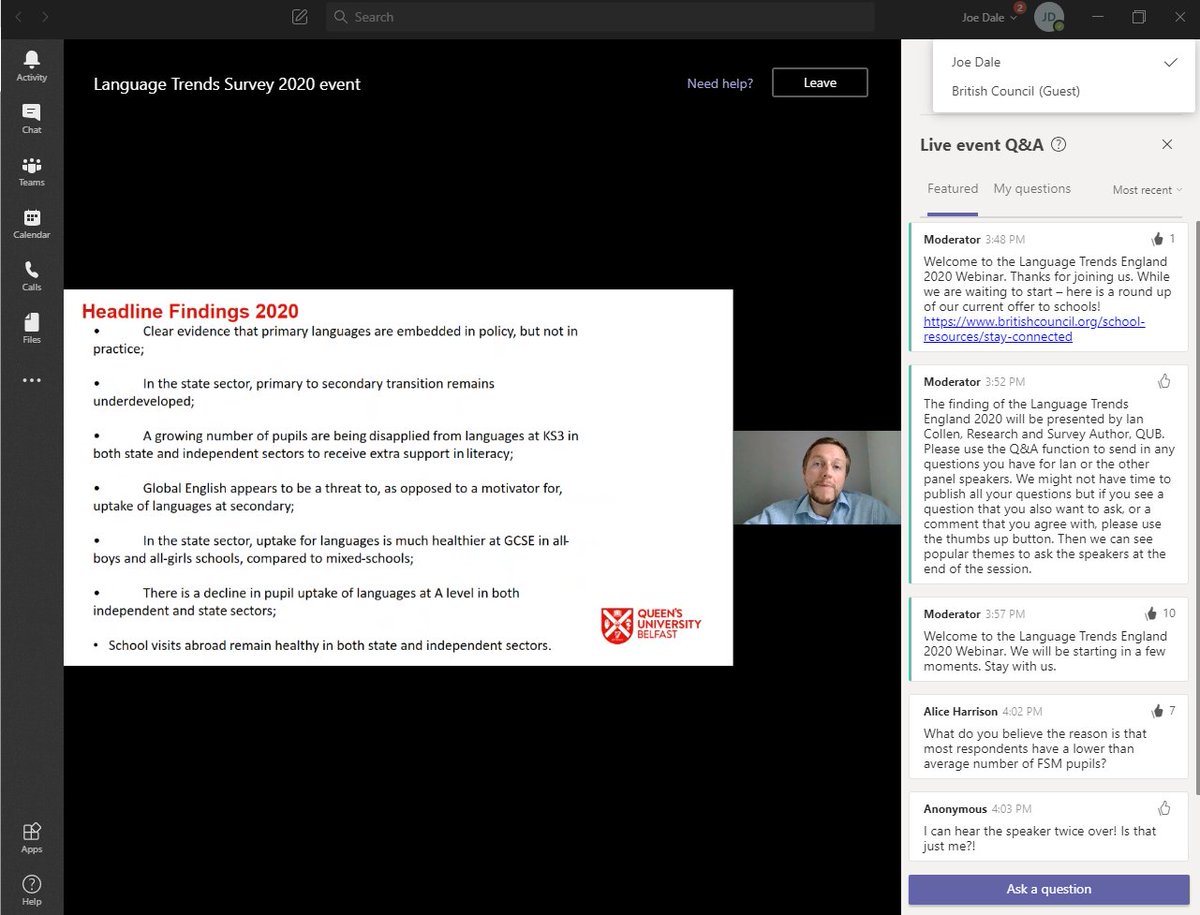Open the britishcouncil.org stay-connected link
1200x915 pixels.
[1034, 329]
